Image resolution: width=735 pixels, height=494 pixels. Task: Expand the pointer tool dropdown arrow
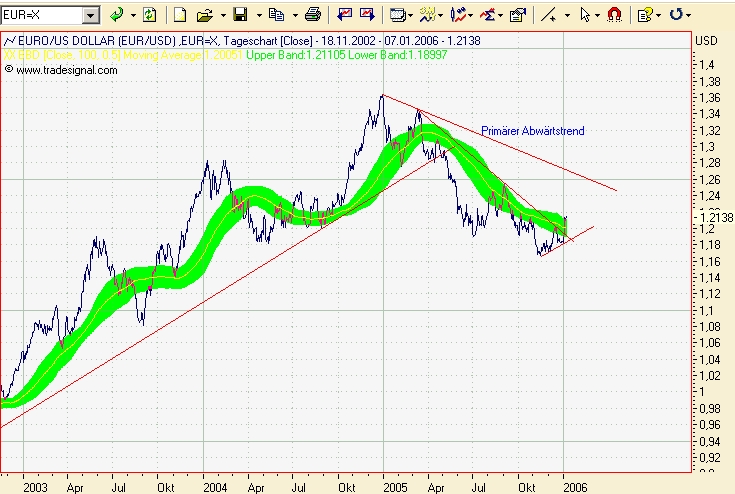597,15
